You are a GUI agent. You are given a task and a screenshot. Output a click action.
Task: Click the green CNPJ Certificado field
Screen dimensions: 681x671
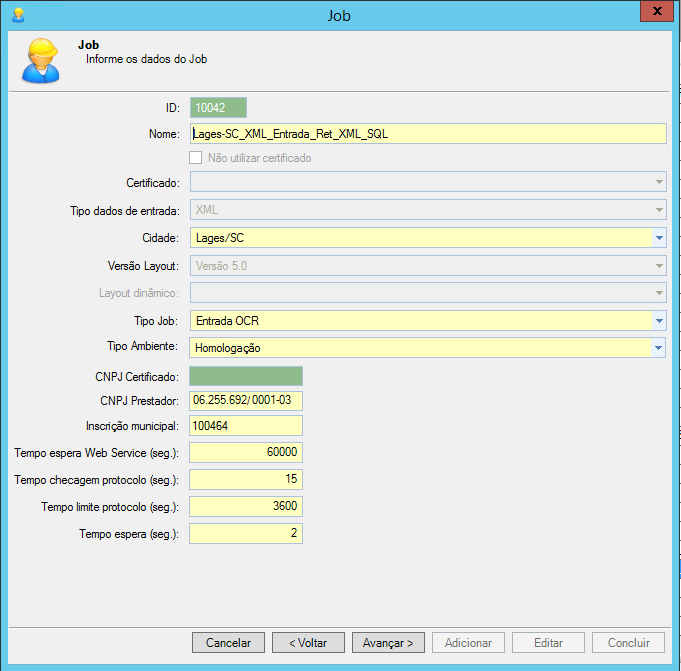tap(245, 376)
